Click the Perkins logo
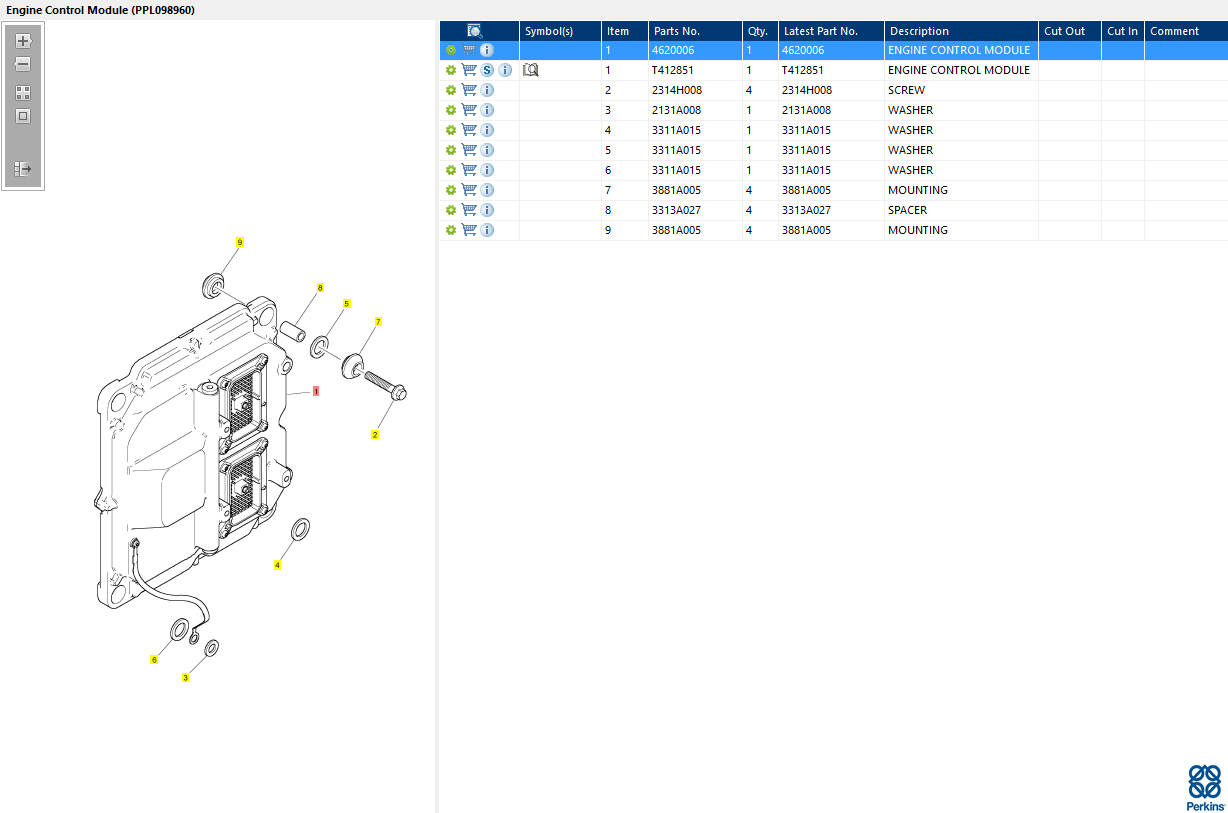This screenshot has height=813, width=1228. point(1205,788)
